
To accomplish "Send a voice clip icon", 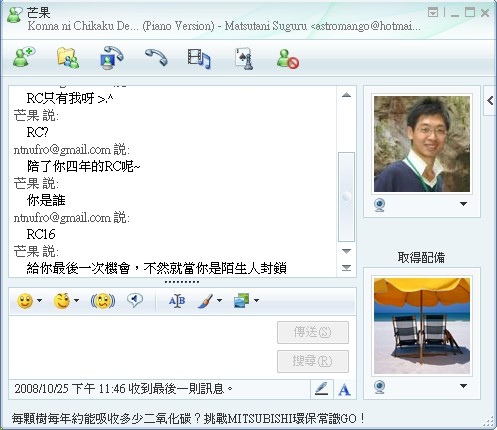I will pyautogui.click(x=135, y=301).
